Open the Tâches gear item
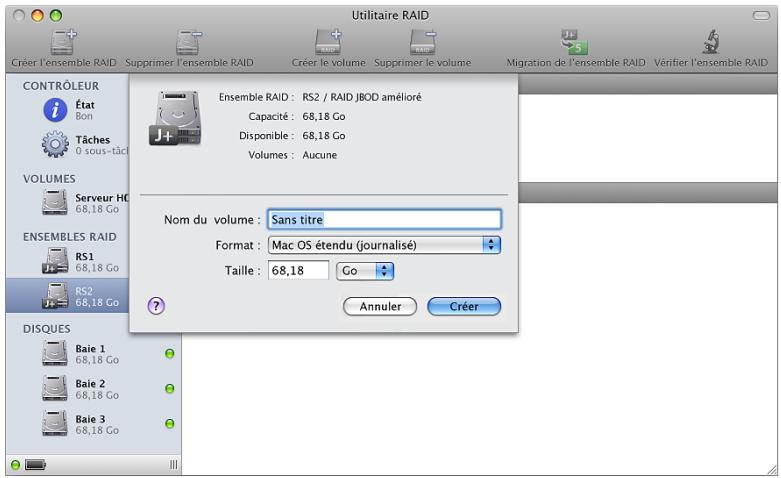Image resolution: width=781 pixels, height=478 pixels. click(x=55, y=144)
